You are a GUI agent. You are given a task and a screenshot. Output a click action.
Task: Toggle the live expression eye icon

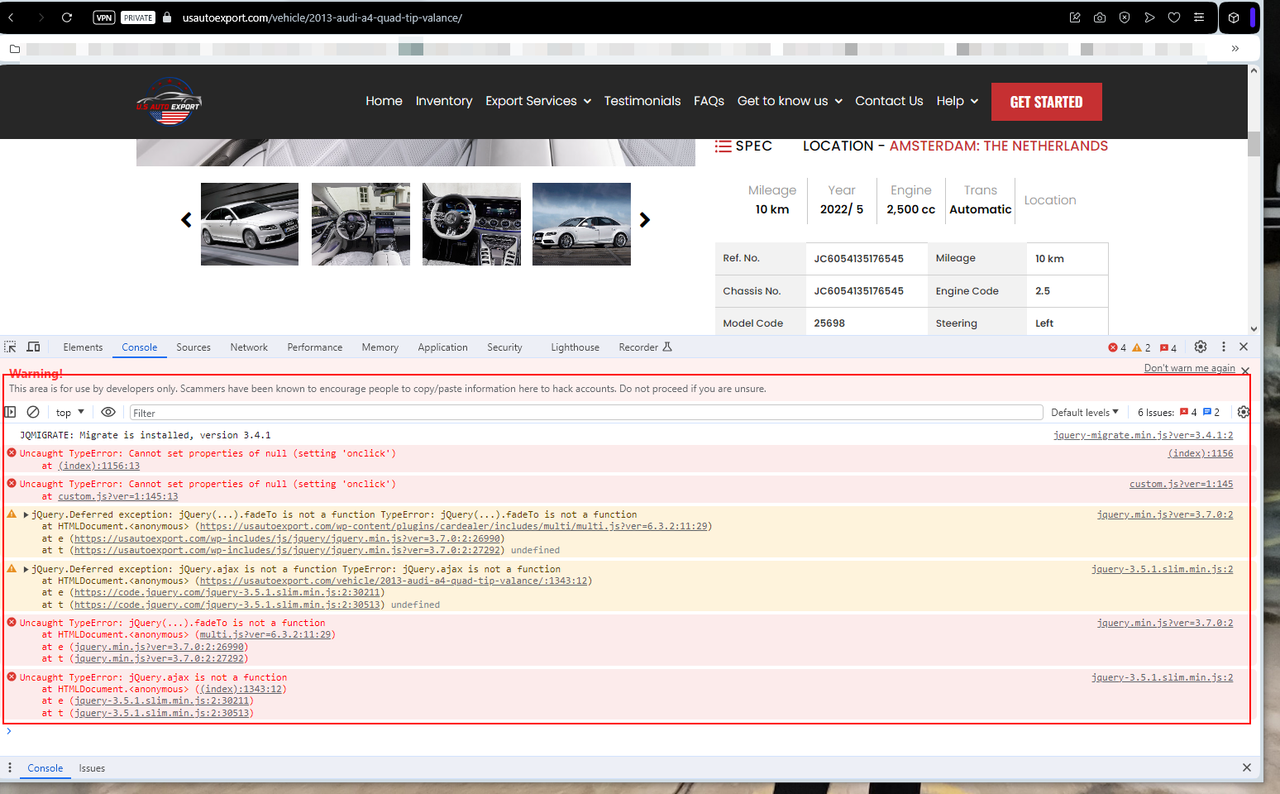click(x=108, y=412)
